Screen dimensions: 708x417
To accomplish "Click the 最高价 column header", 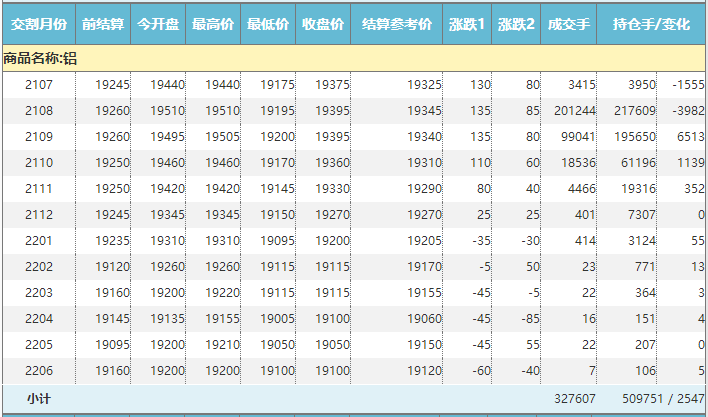I will pyautogui.click(x=213, y=23).
